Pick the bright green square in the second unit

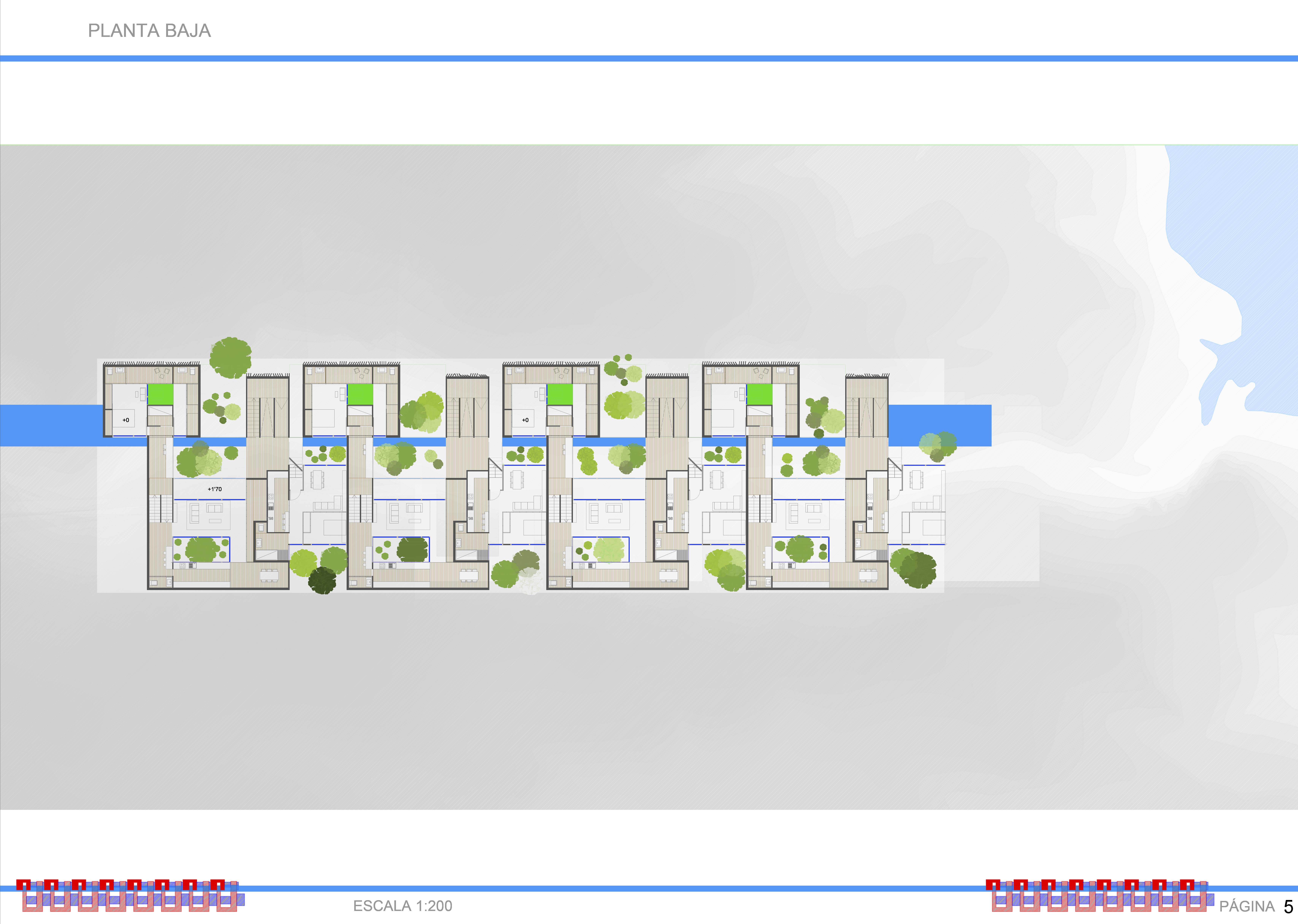click(360, 394)
